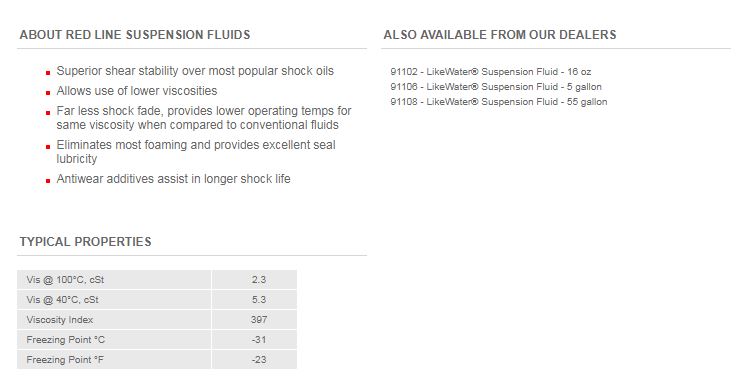Screen dimensions: 744x381
Task: Select the 91106 LikeWater 5 gallon entry
Action: pyautogui.click(x=496, y=87)
